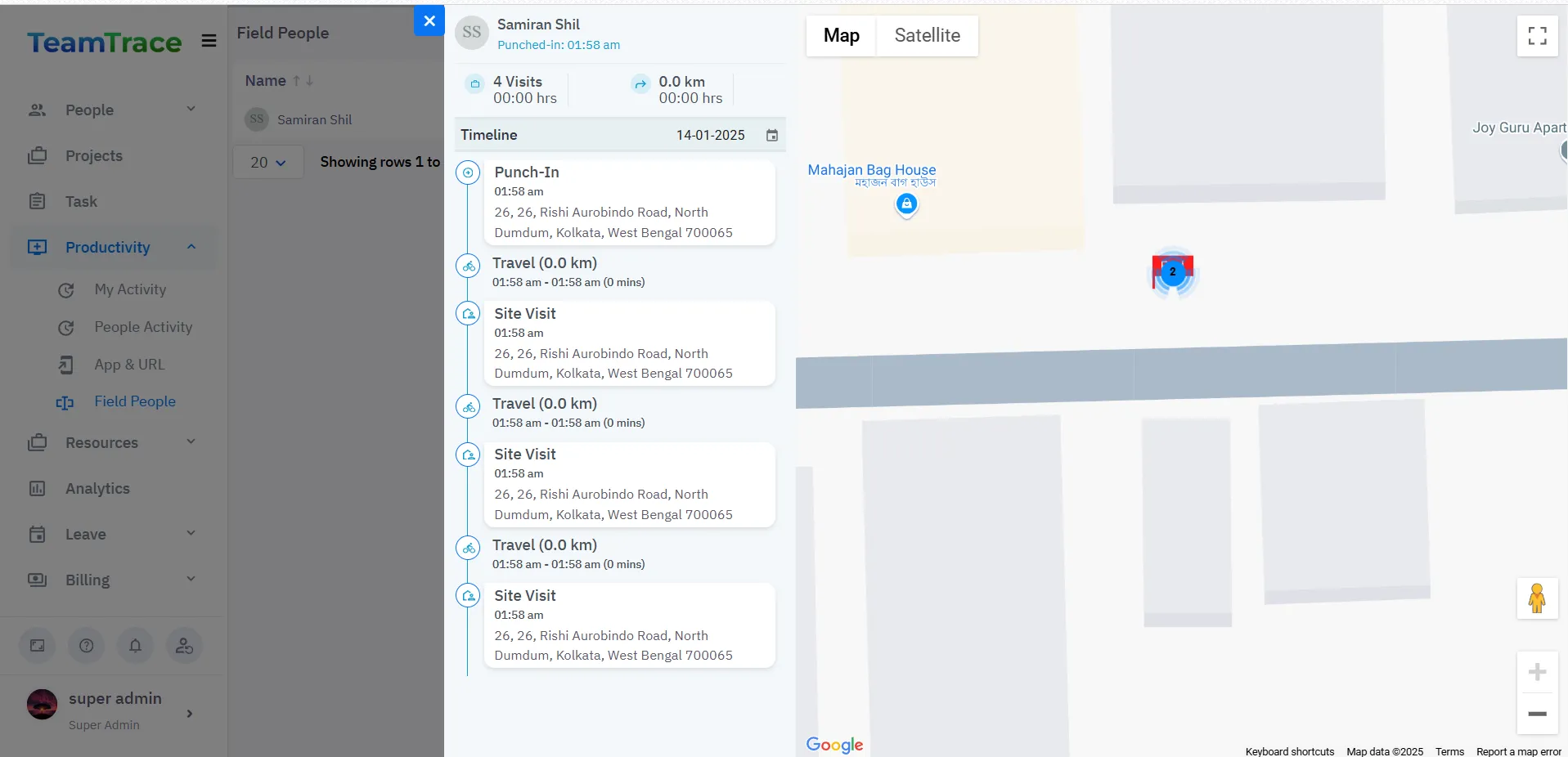Viewport: 1568px width, 757px height.
Task: Collapse the Productivity menu section
Action: point(191,247)
